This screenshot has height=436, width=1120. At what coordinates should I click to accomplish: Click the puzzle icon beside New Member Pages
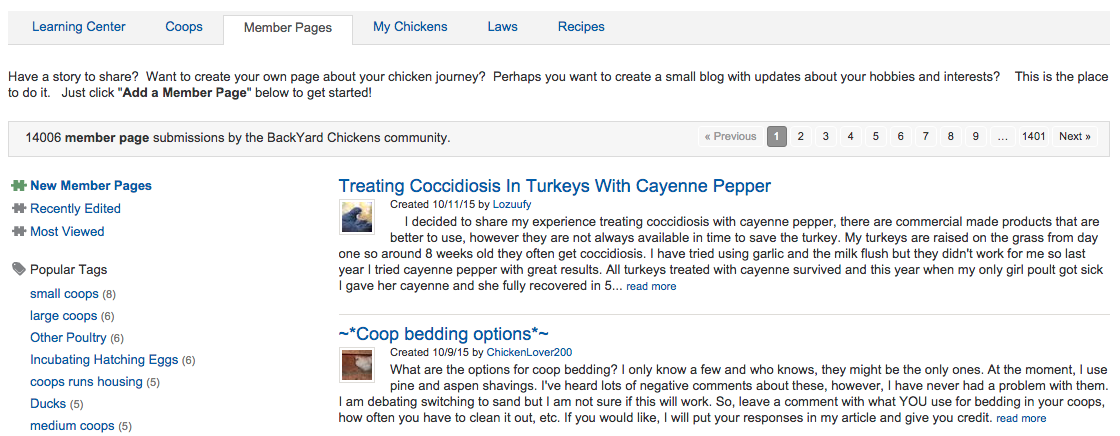[18, 186]
